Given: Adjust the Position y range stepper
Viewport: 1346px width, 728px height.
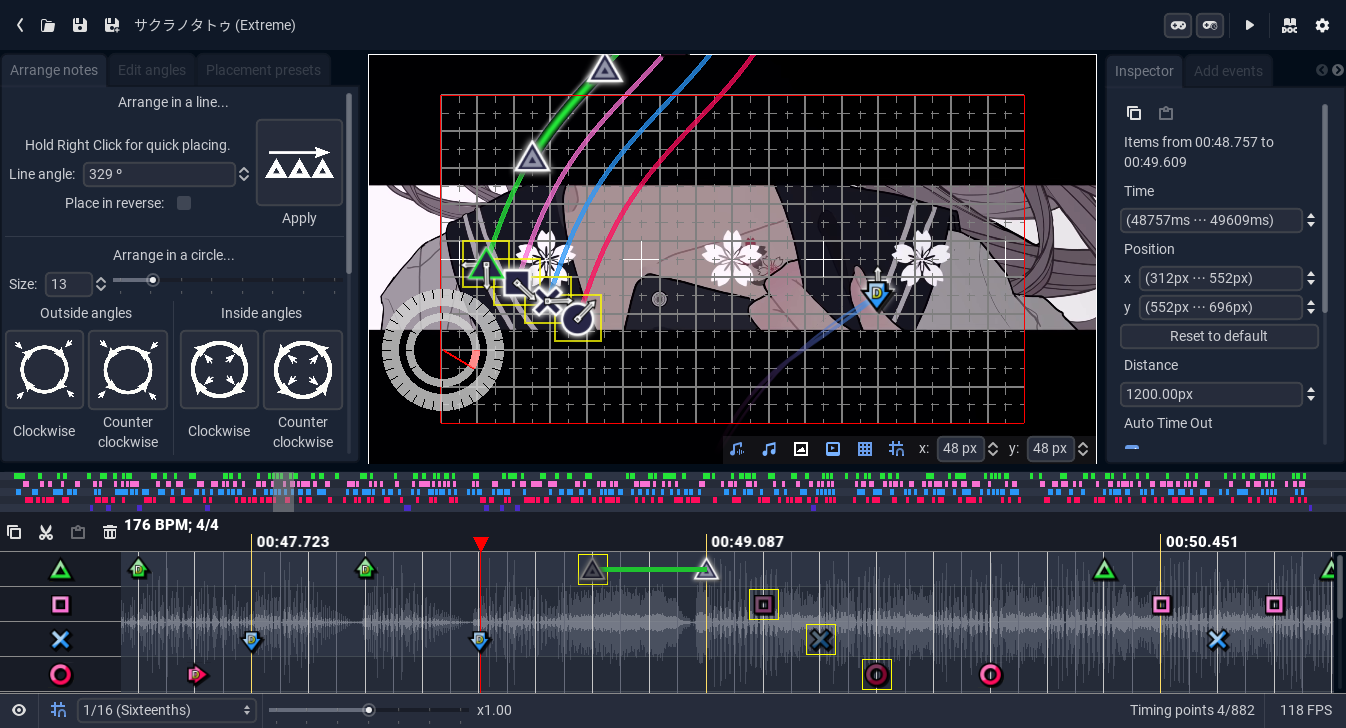Looking at the screenshot, I should (1311, 307).
